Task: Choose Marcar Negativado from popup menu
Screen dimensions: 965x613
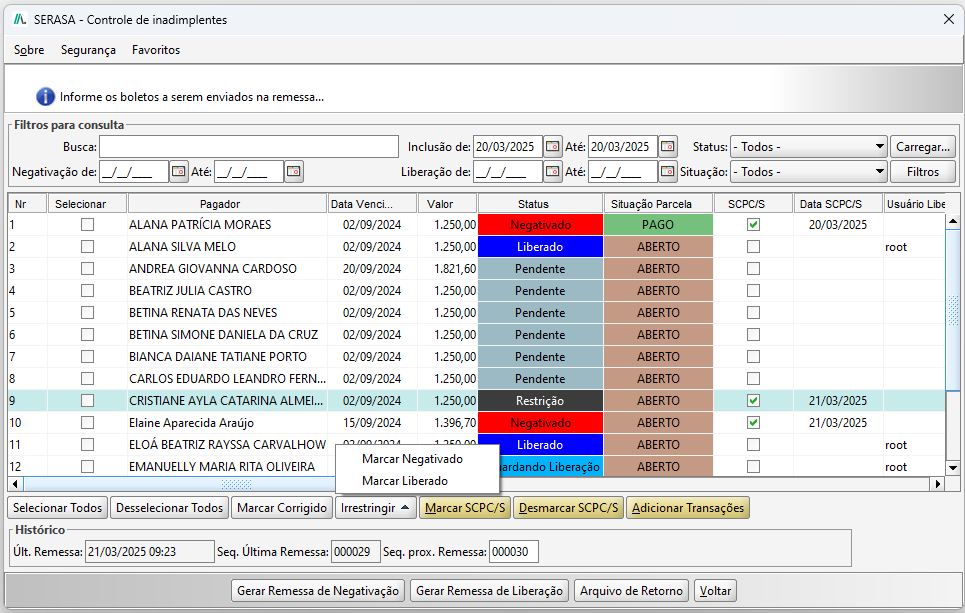Action: (x=412, y=459)
